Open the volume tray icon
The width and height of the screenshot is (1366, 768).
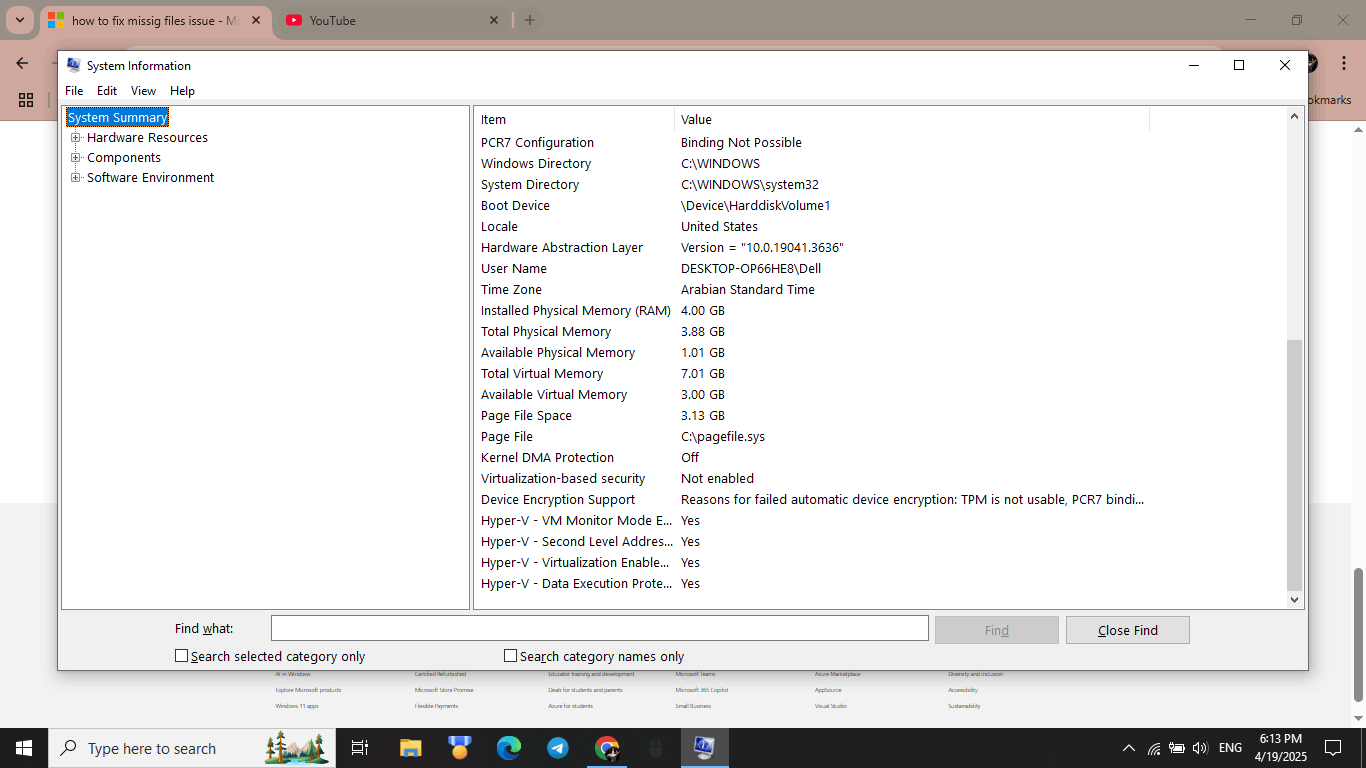point(1201,748)
